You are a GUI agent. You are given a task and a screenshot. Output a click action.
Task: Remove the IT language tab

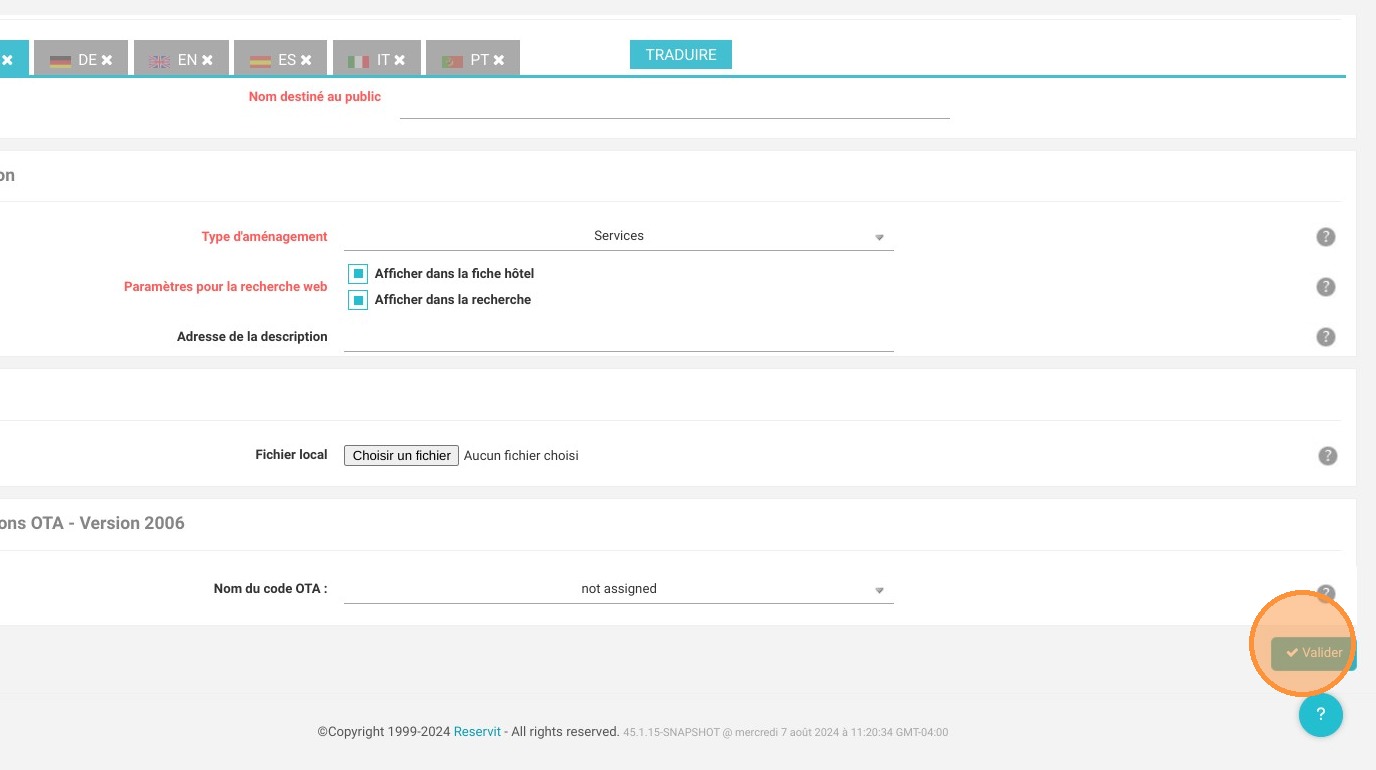(399, 60)
